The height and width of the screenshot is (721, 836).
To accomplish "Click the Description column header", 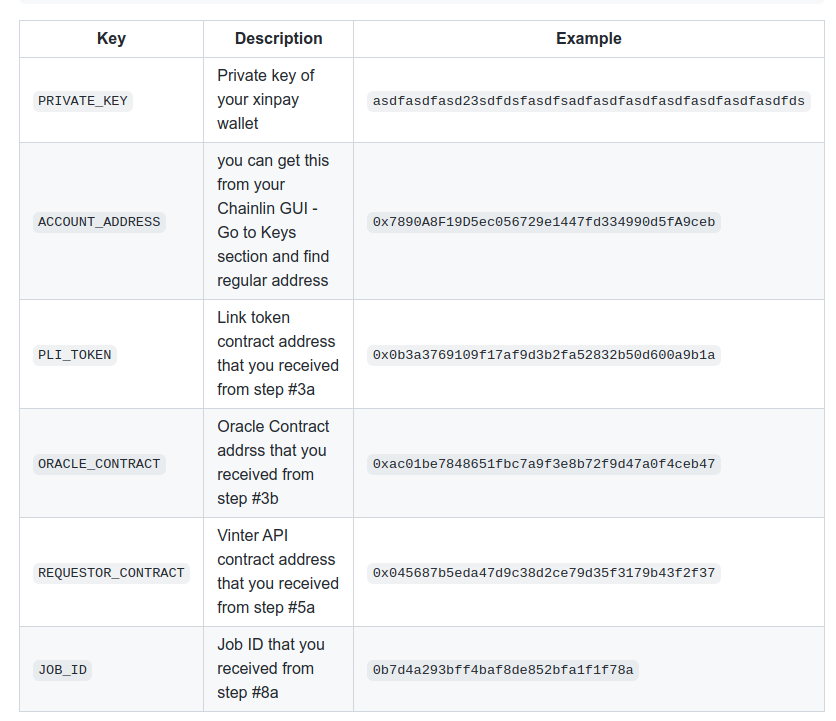I will pos(278,38).
